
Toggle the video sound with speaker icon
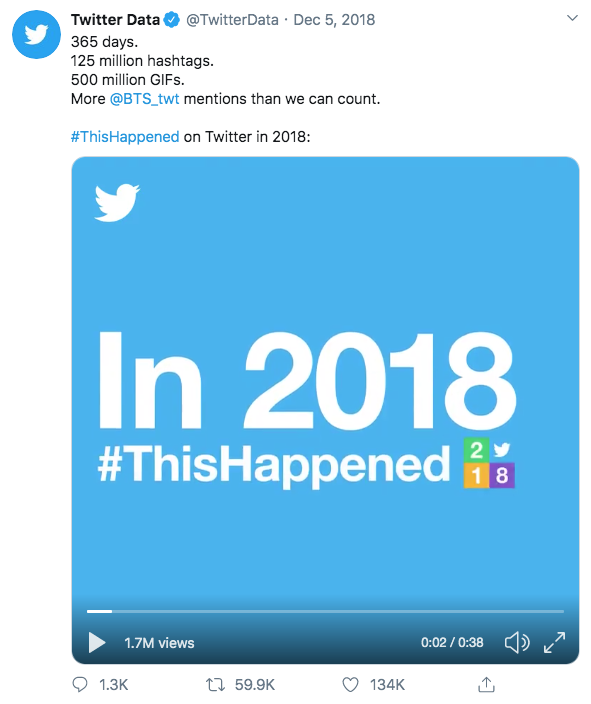pyautogui.click(x=517, y=642)
